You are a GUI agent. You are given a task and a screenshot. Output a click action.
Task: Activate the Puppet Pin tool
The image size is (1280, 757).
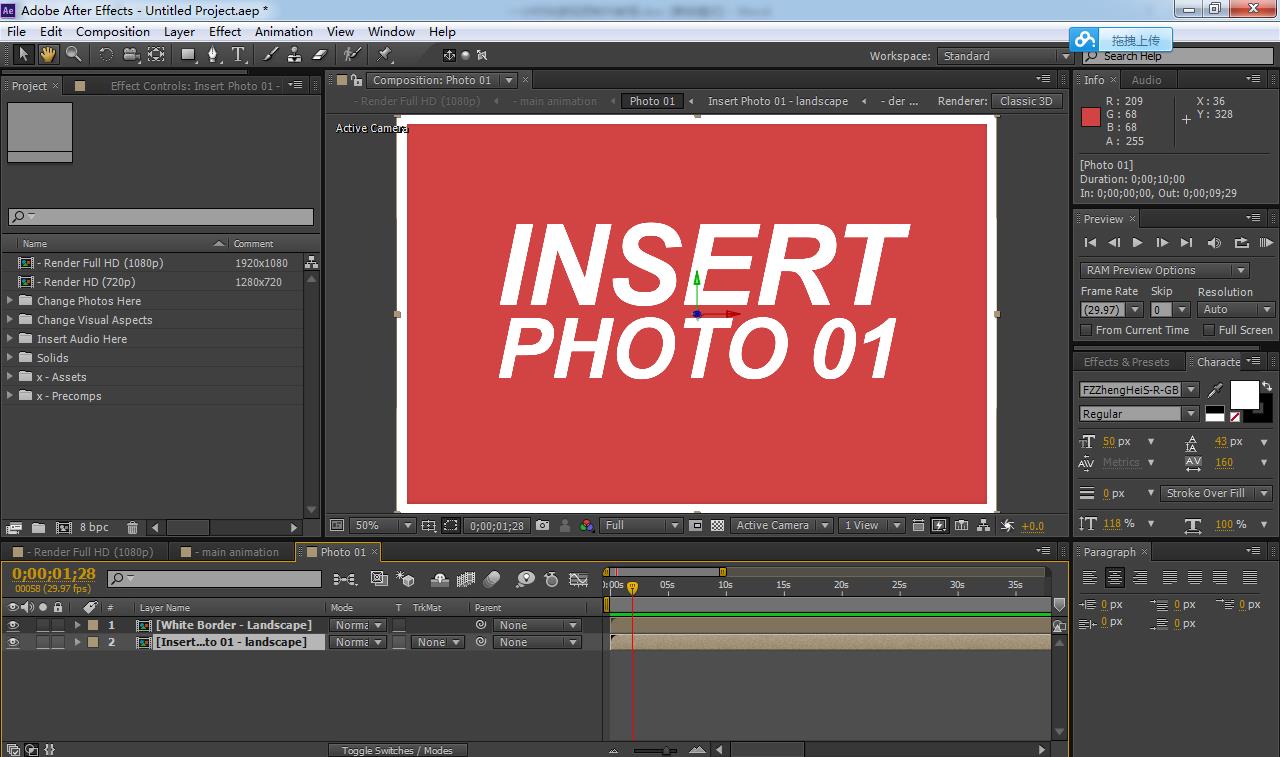pos(385,55)
